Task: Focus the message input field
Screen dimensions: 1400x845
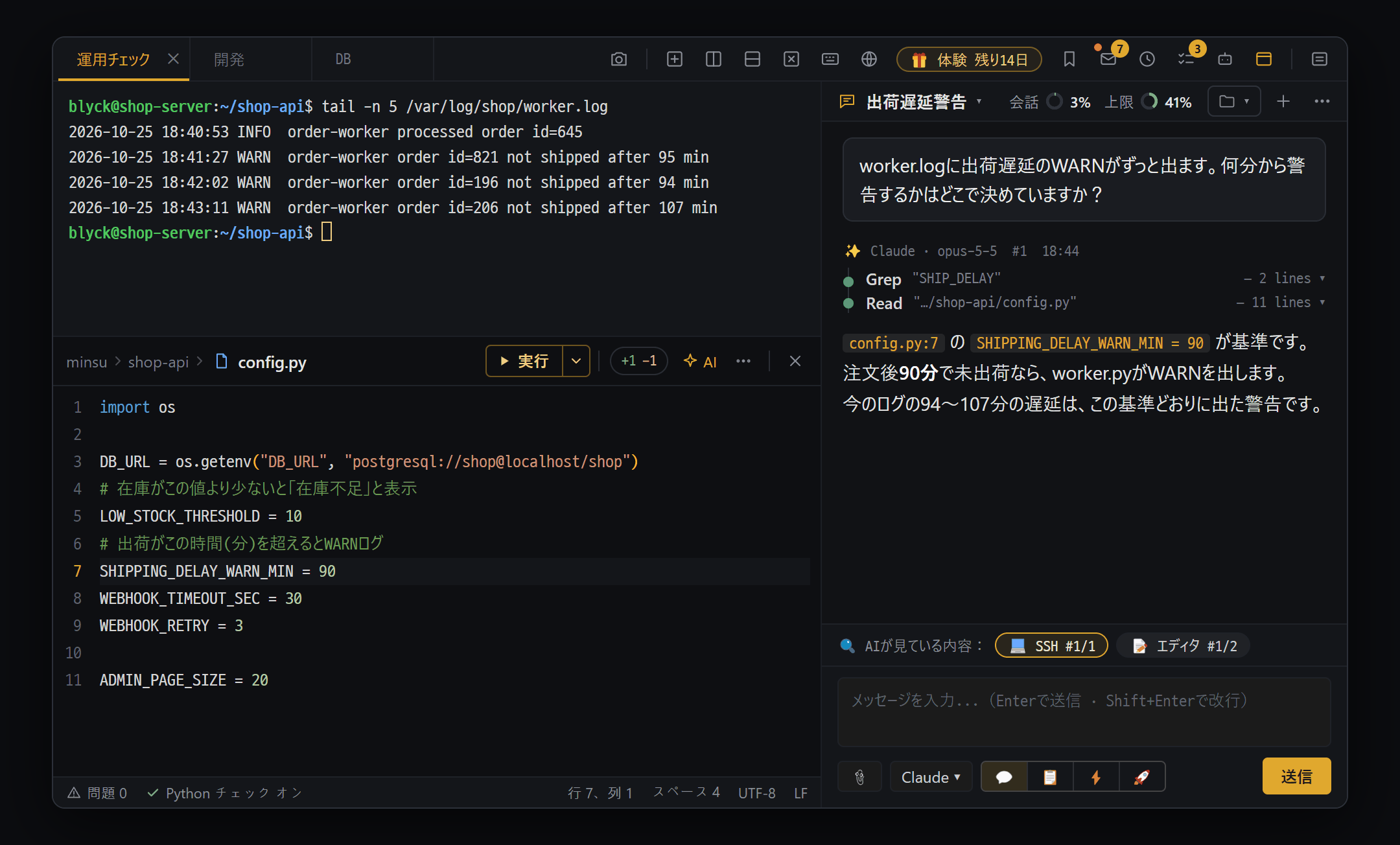Action: [x=1084, y=712]
